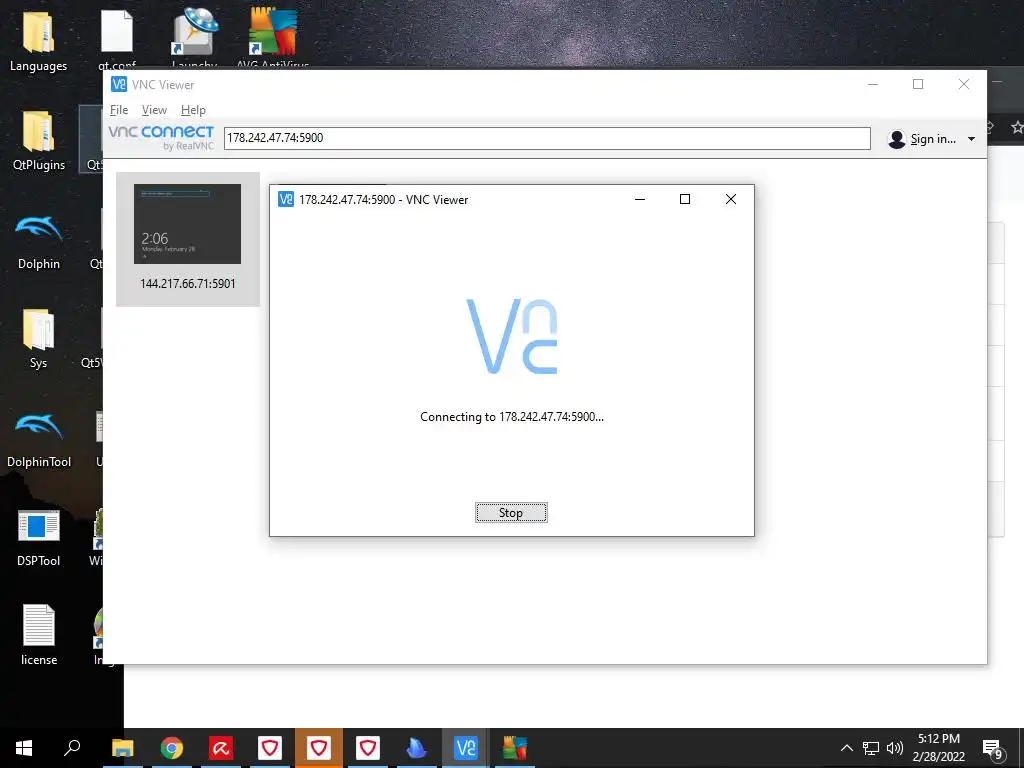Click the VNC Viewer taskbar icon
The height and width of the screenshot is (768, 1024).
[466, 748]
